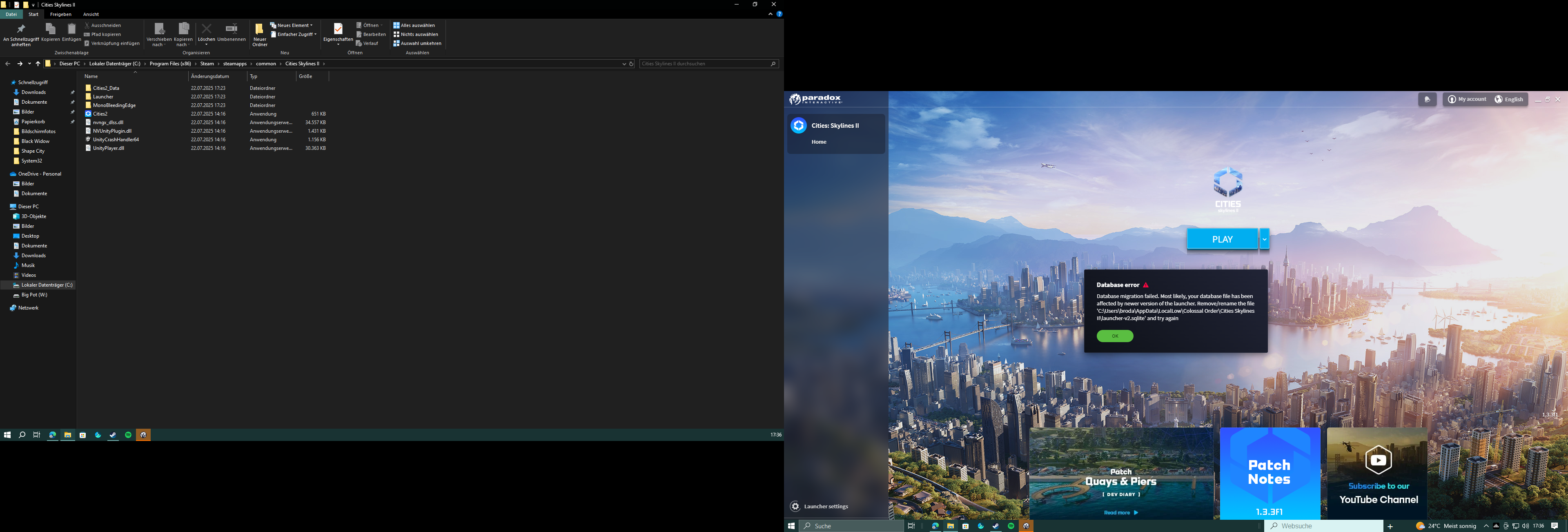Open the Datei menu tab
This screenshot has height=532, width=1568.
tap(11, 14)
